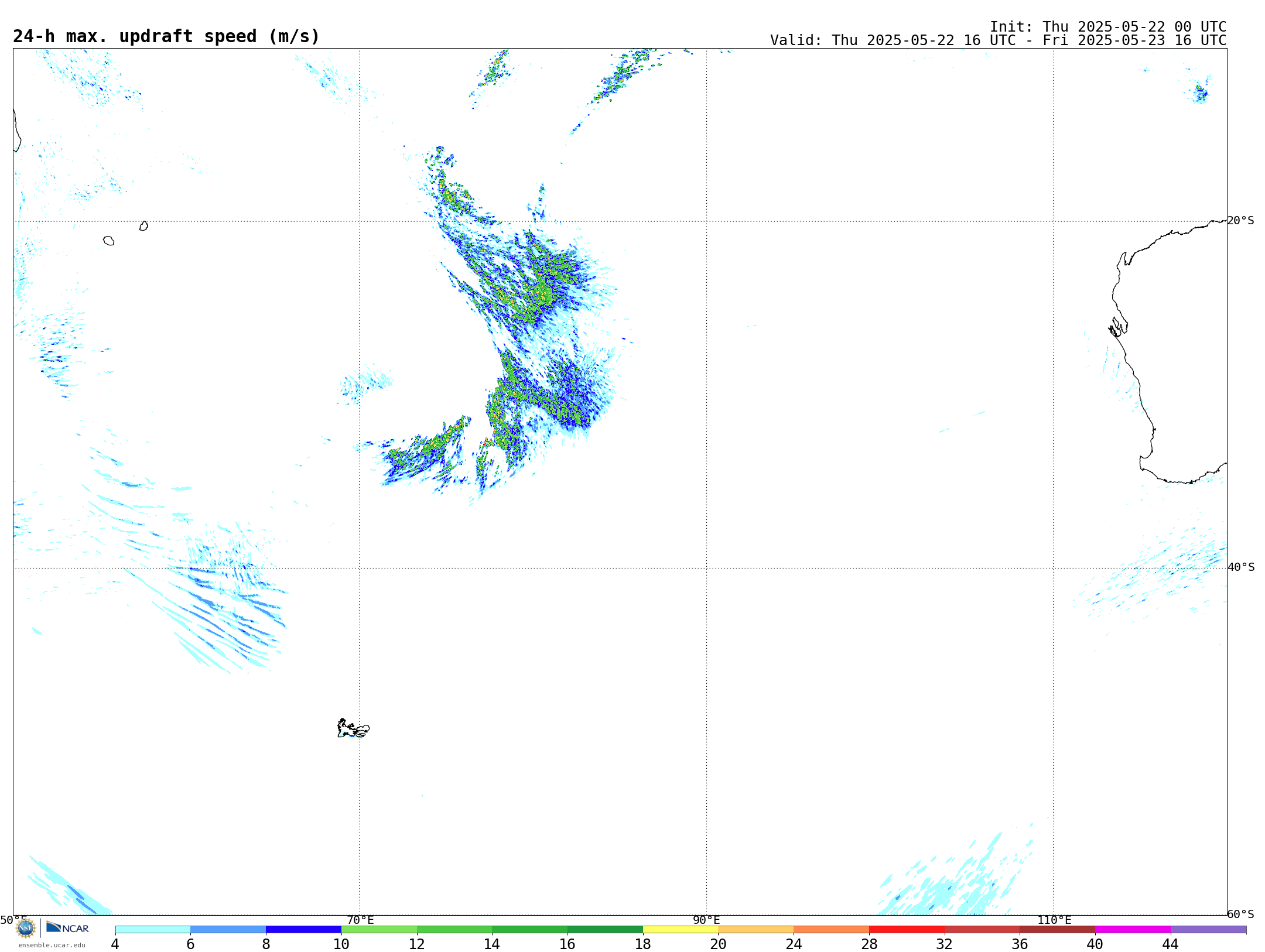Select the dark red 36-40 color swatch
Image resolution: width=1265 pixels, height=952 pixels.
(1058, 930)
